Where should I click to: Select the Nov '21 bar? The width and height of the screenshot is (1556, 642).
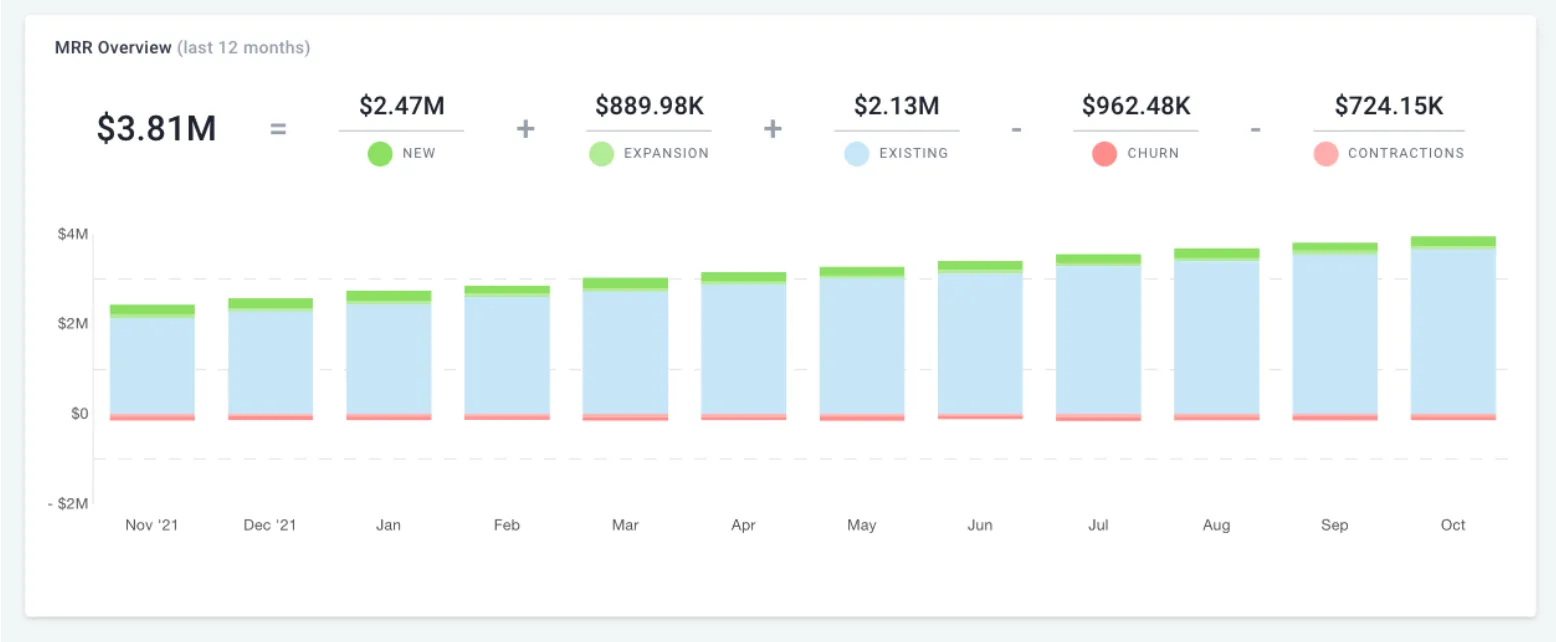click(x=152, y=362)
